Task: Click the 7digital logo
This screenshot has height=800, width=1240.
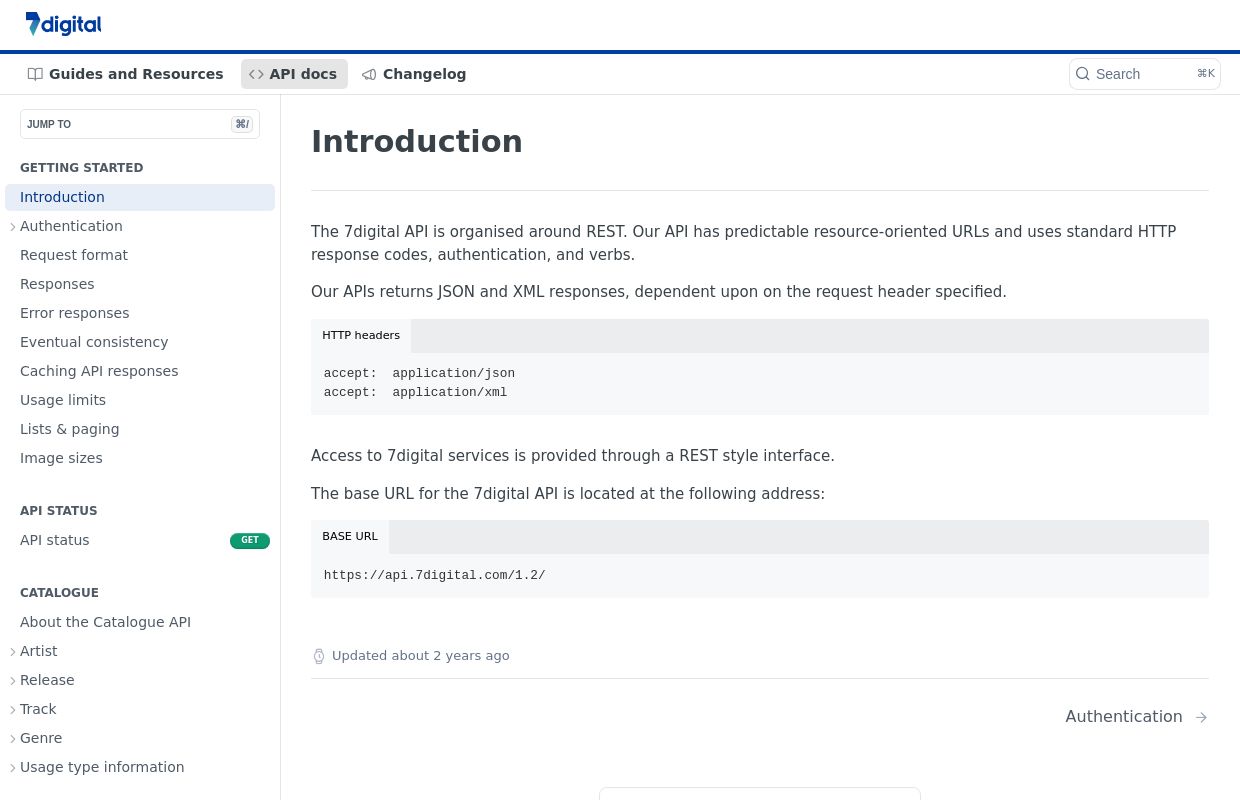Action: tap(63, 24)
